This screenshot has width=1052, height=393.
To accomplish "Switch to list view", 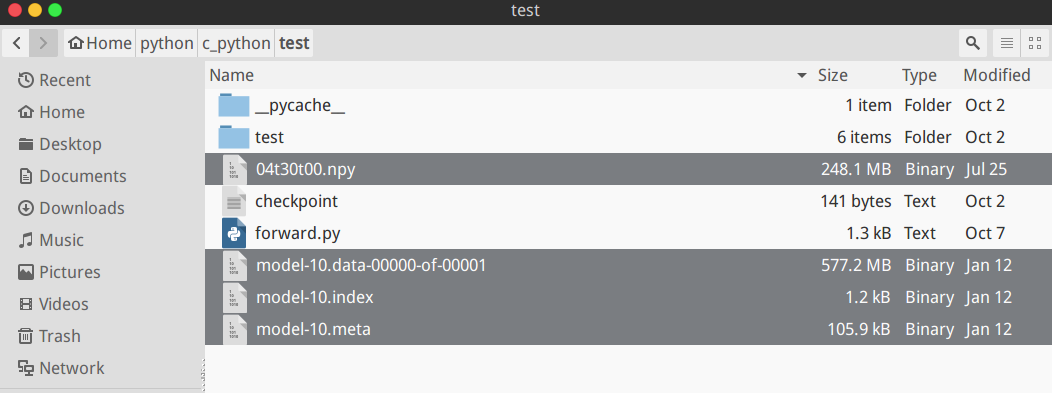I will [1006, 44].
